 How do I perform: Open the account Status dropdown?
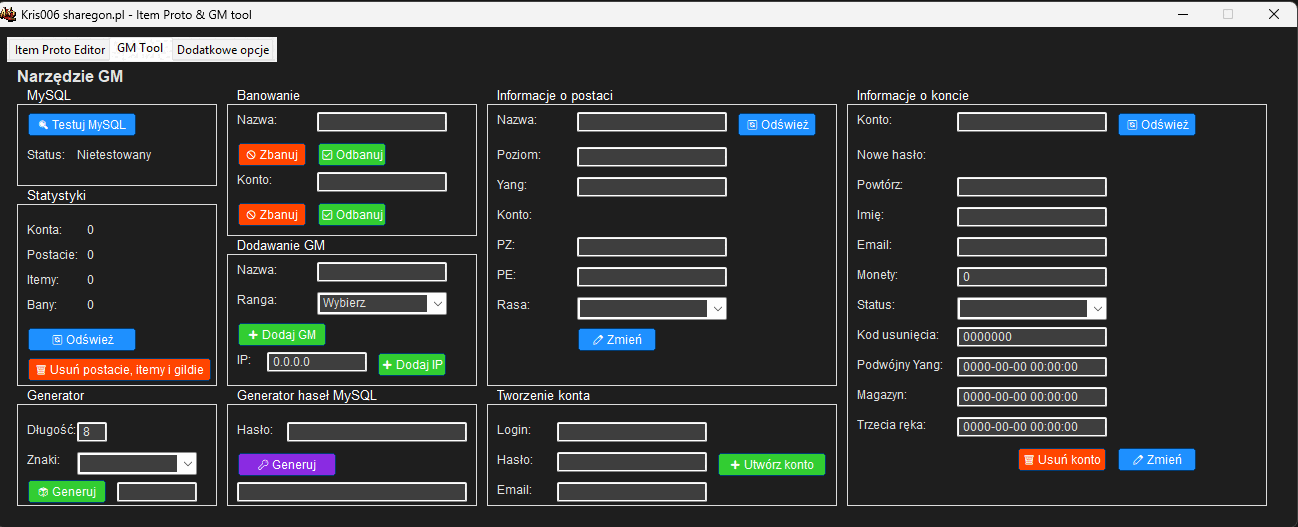1032,309
